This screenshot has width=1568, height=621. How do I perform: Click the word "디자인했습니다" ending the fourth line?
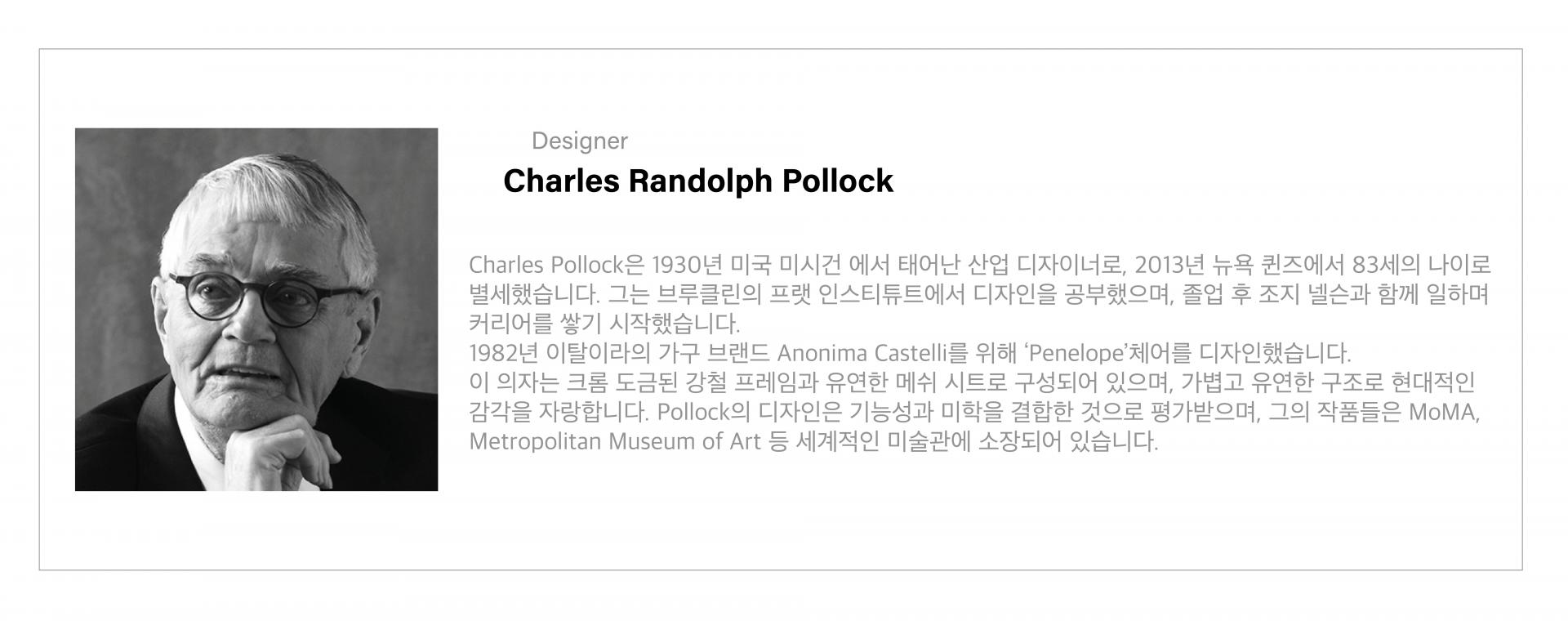[1274, 354]
